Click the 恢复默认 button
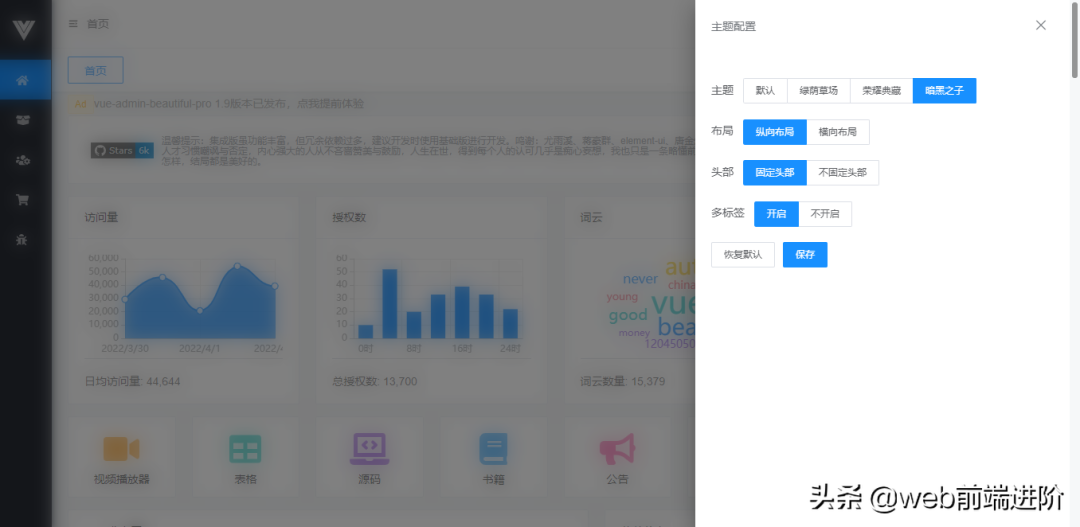Screen dimensions: 1080x527 coord(743,254)
